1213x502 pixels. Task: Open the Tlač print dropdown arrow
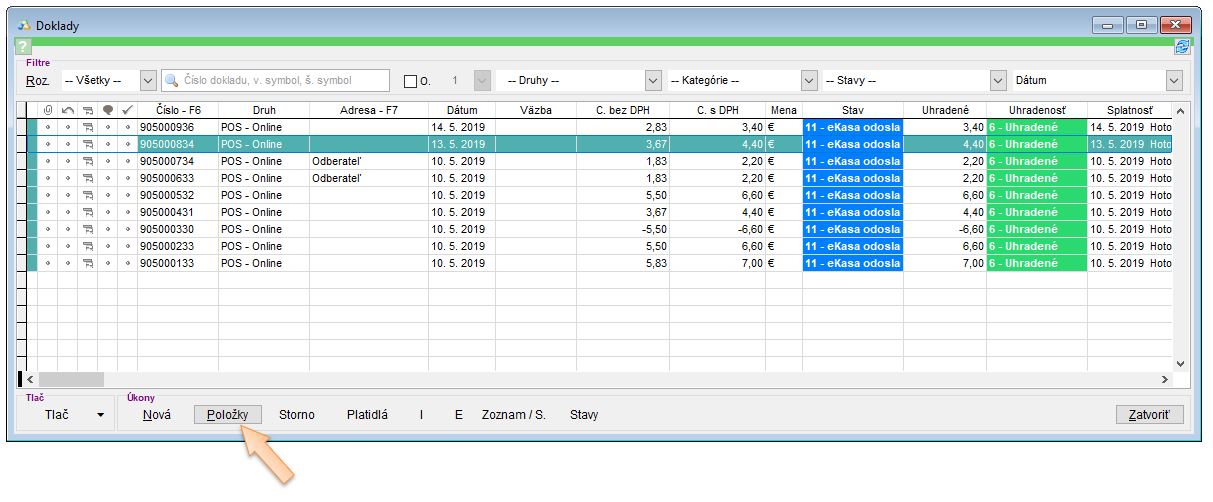pos(100,415)
